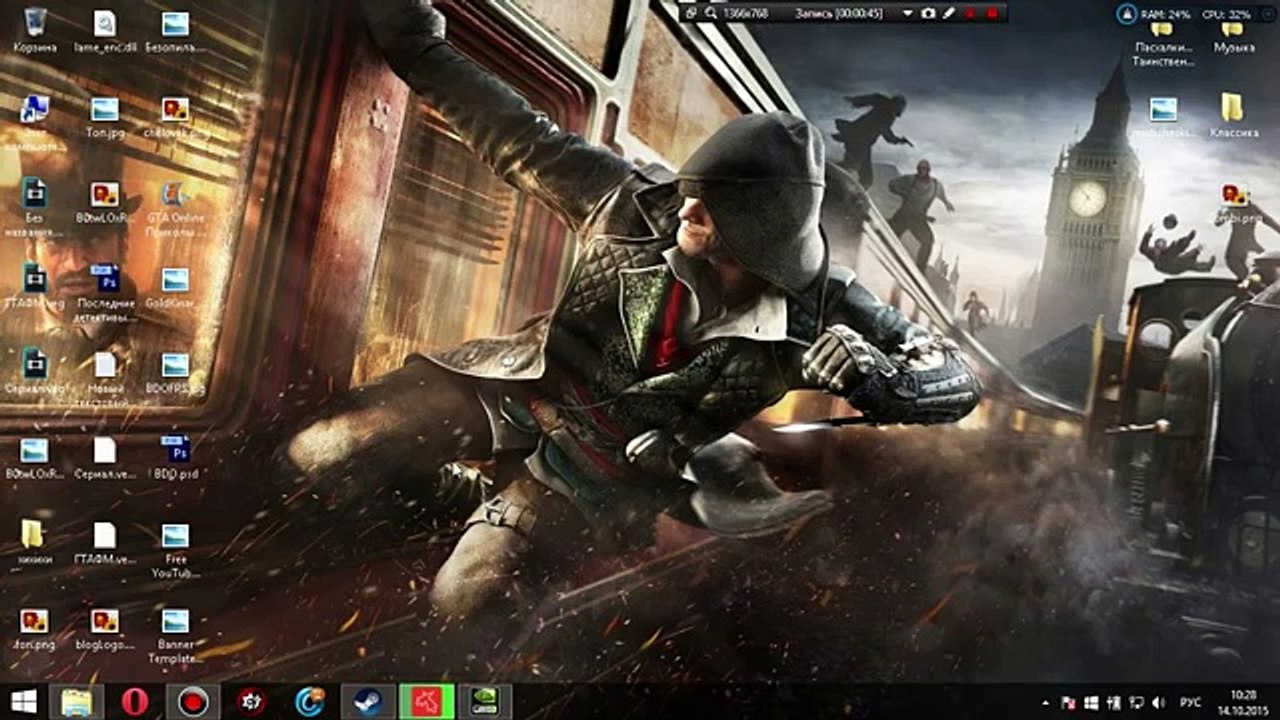Click the volume speaker tray icon
Image resolution: width=1280 pixels, height=720 pixels.
1158,702
